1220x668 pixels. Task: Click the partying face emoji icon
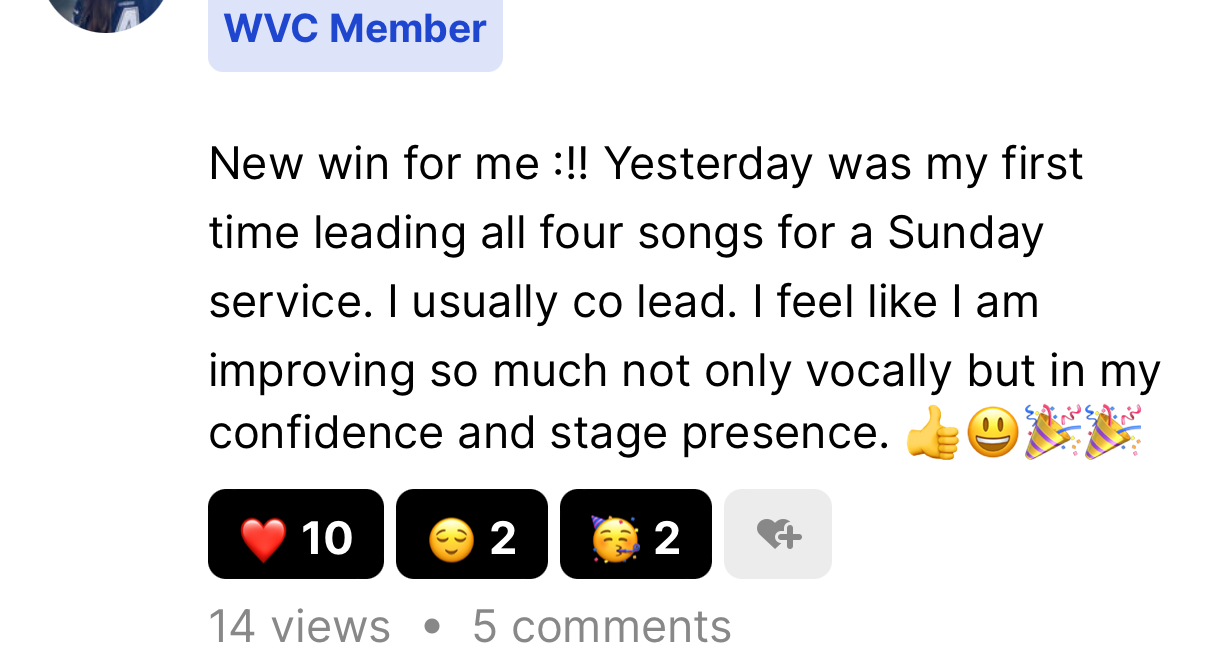pos(615,538)
